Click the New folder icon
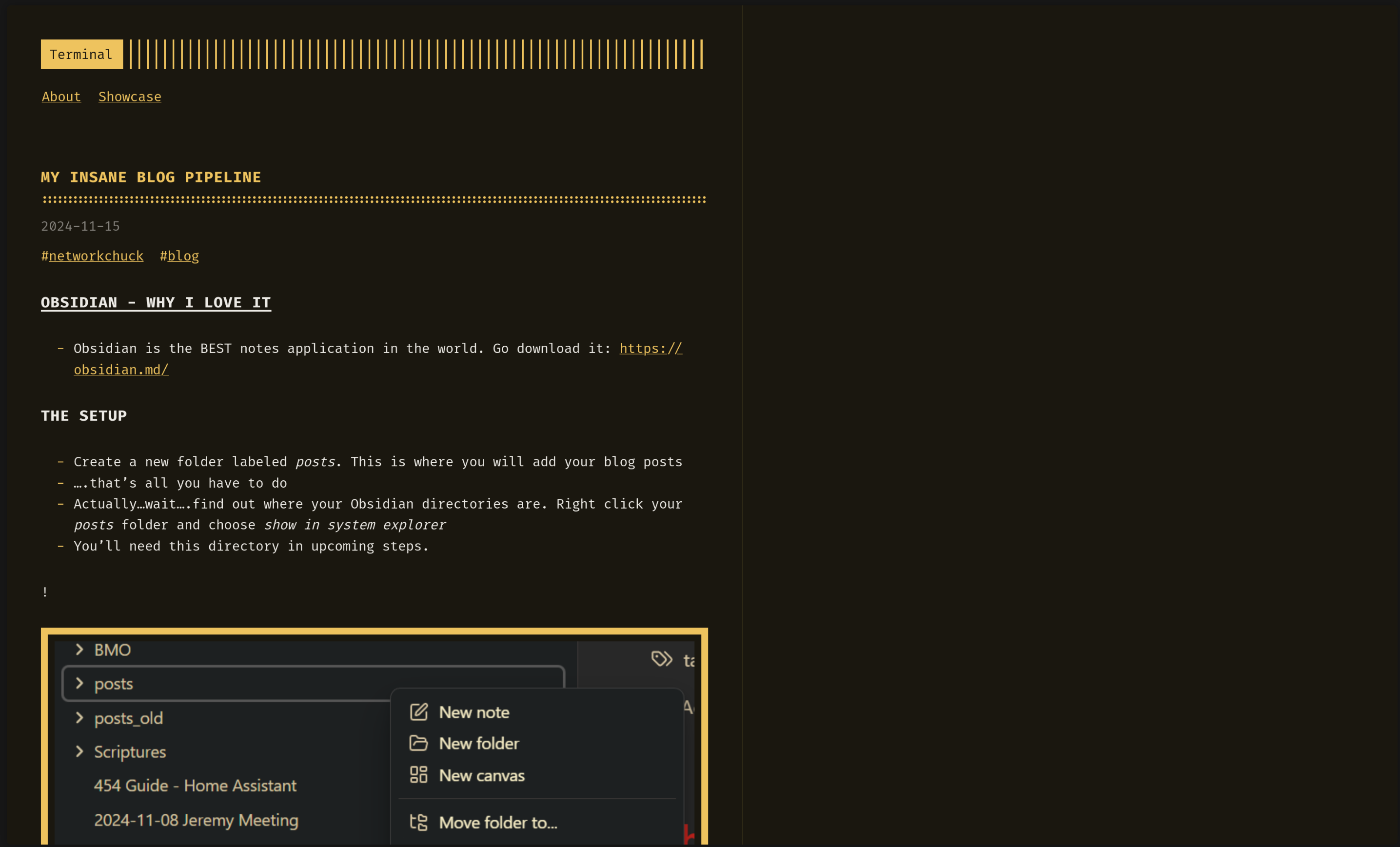Image resolution: width=1400 pixels, height=847 pixels. 419,743
